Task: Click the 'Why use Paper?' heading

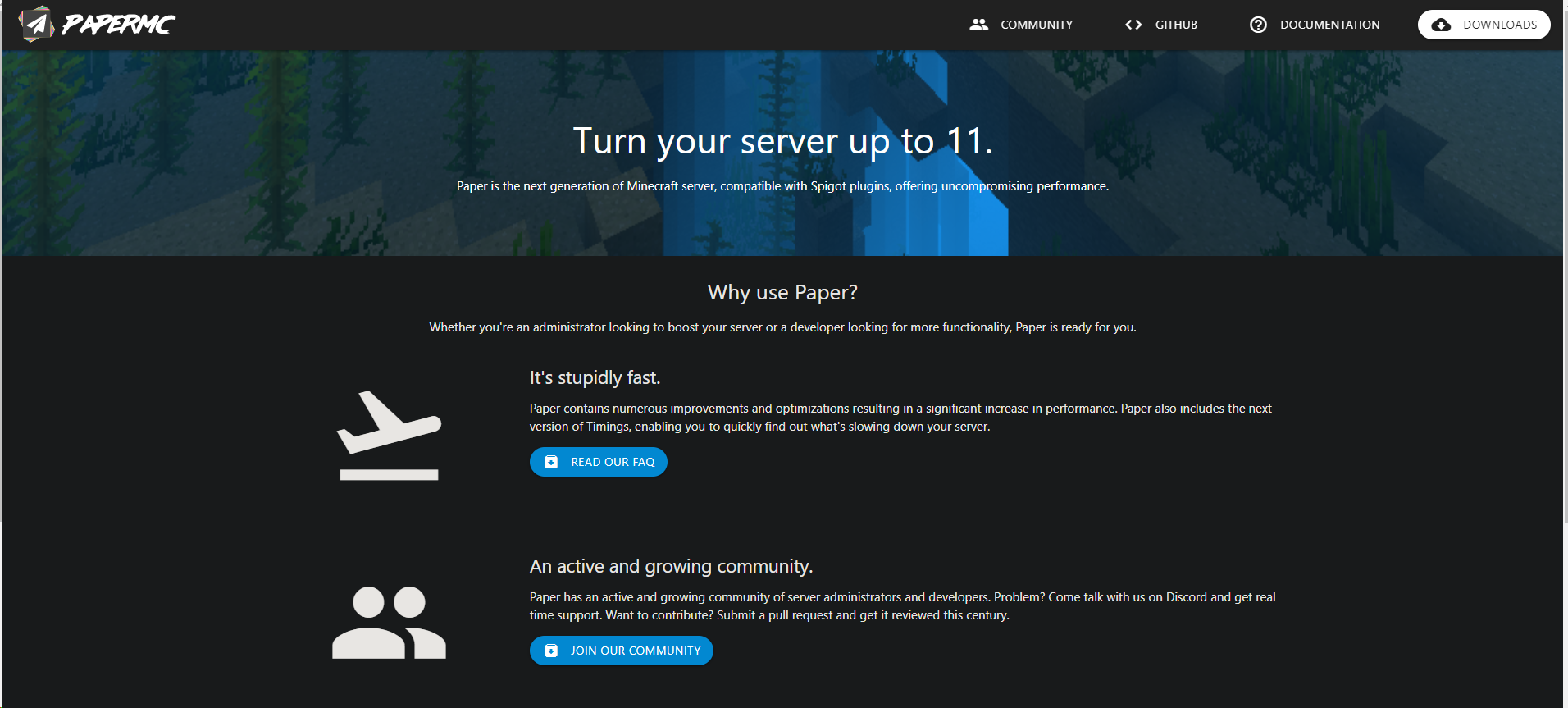Action: (782, 293)
